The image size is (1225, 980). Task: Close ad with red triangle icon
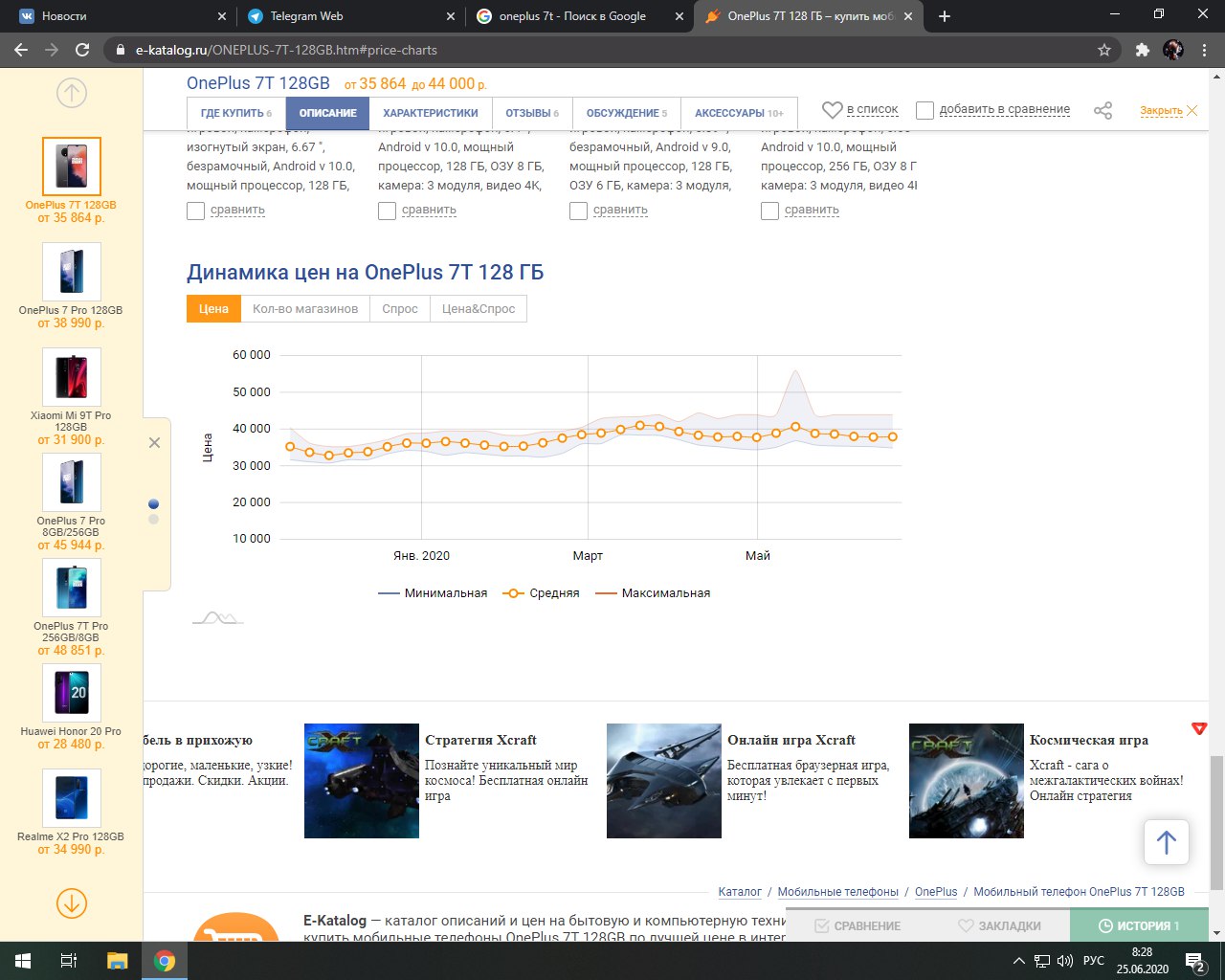click(1199, 728)
